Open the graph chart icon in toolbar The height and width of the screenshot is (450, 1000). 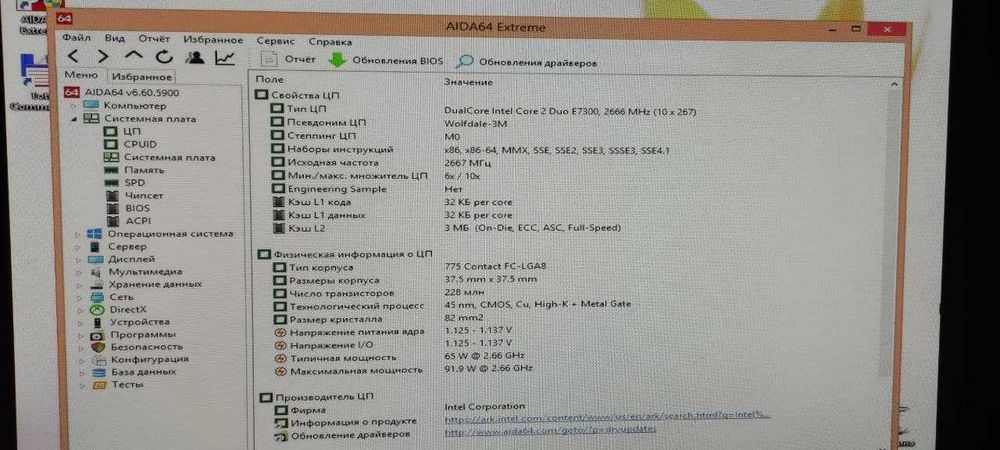(x=224, y=58)
